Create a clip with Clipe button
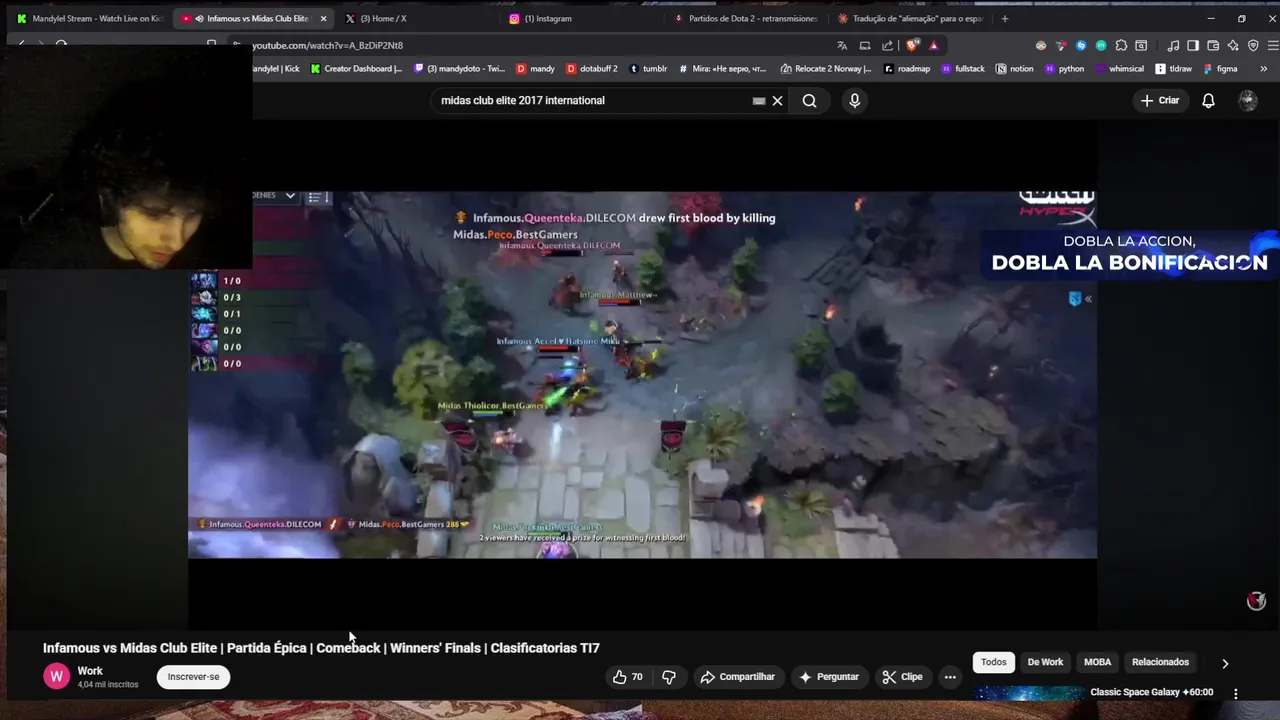Viewport: 1280px width, 720px height. [902, 677]
